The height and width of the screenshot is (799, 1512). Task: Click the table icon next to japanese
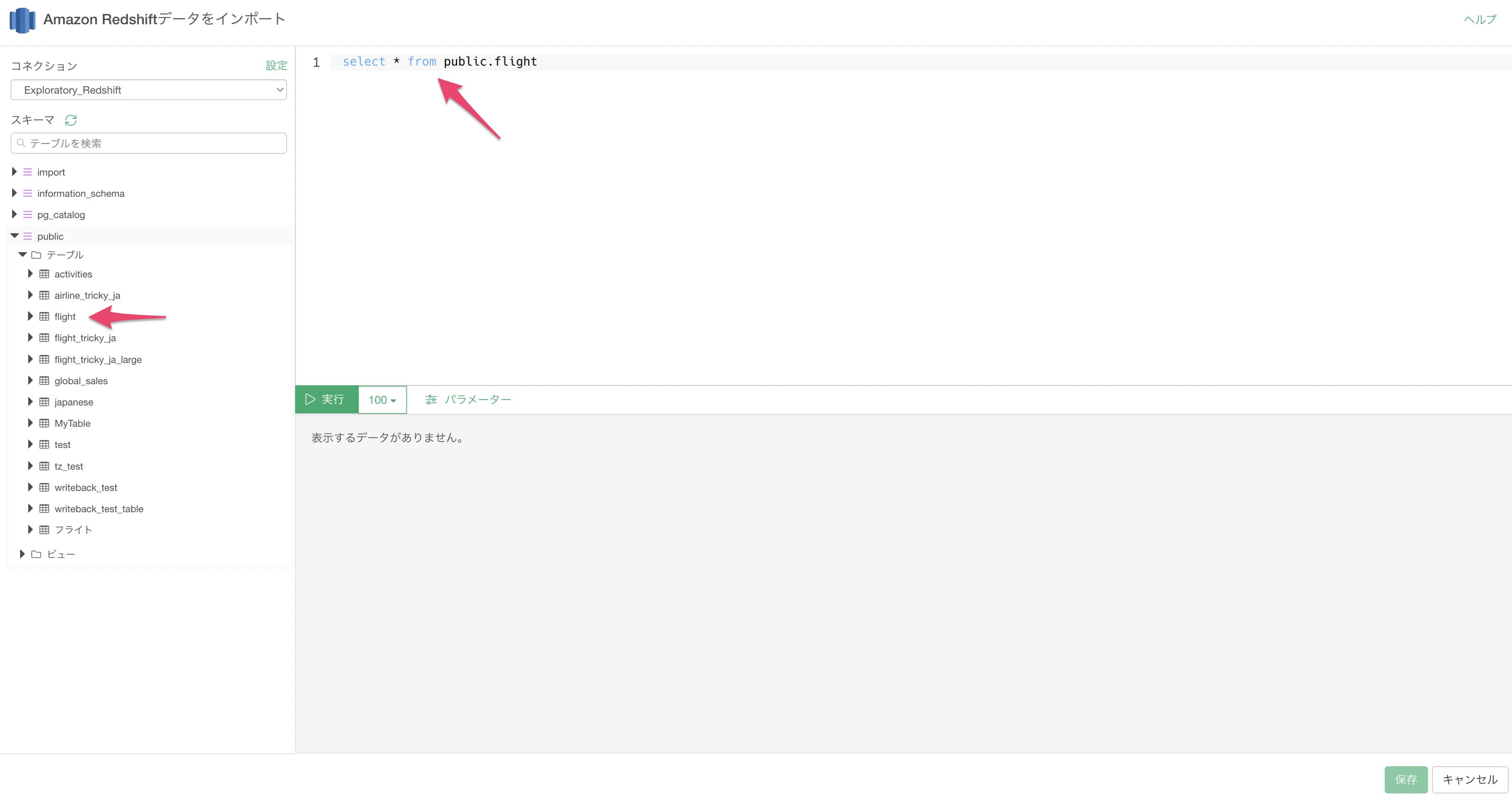click(44, 402)
